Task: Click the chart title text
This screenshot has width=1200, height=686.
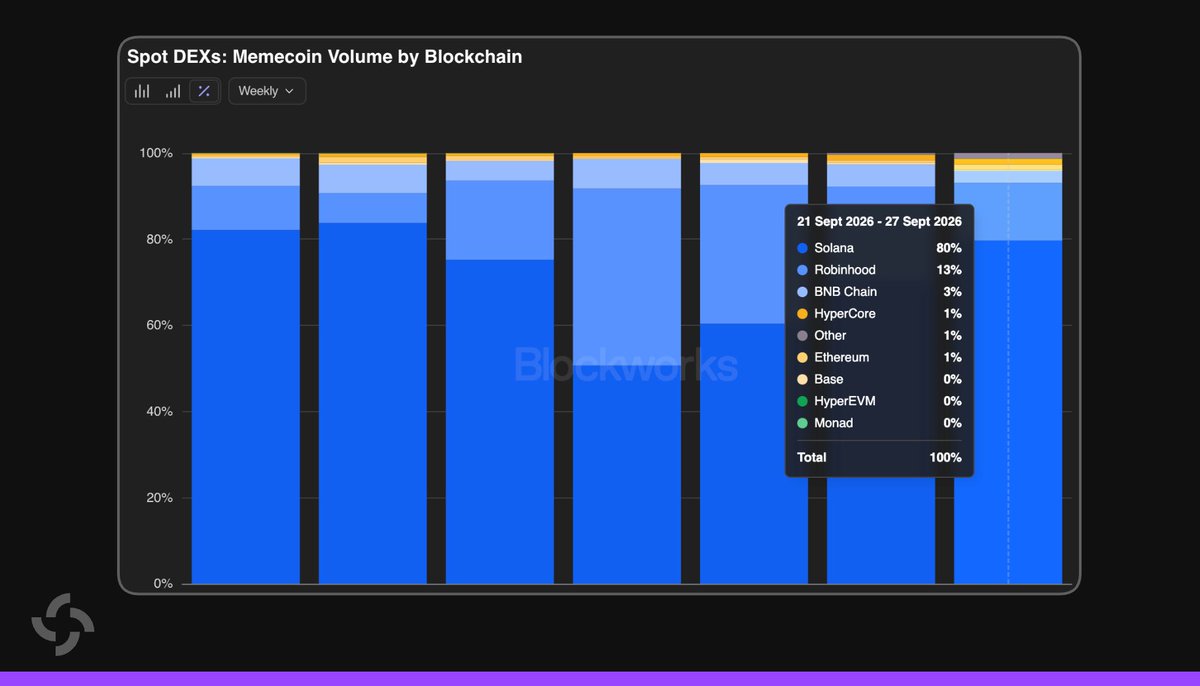Action: (x=325, y=57)
